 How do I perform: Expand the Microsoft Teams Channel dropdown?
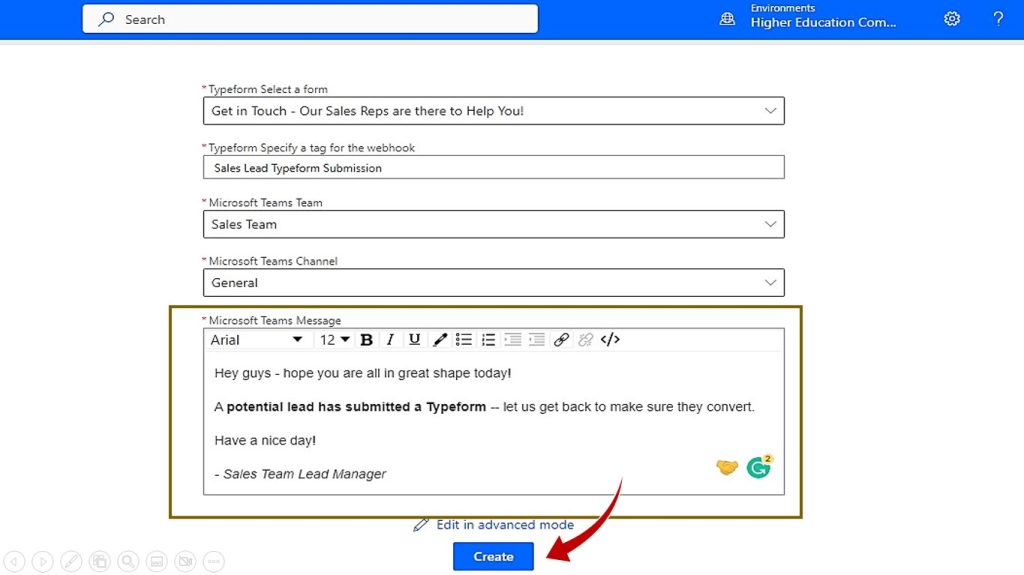(x=771, y=283)
